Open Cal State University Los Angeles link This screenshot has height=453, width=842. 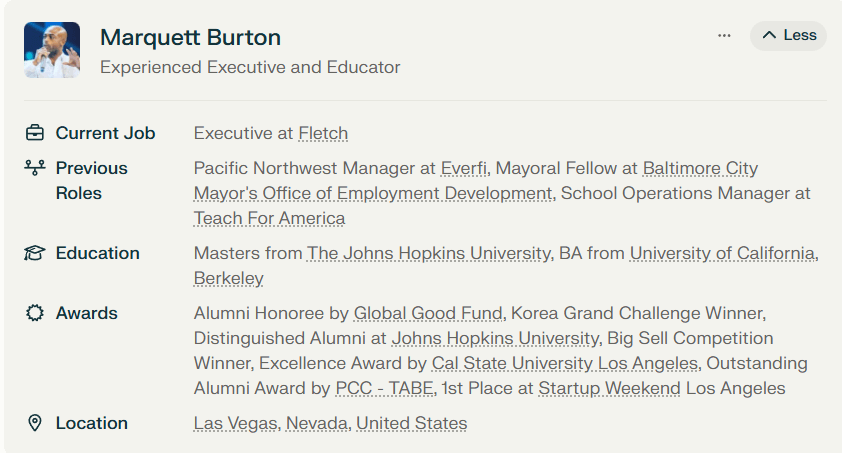pos(564,363)
